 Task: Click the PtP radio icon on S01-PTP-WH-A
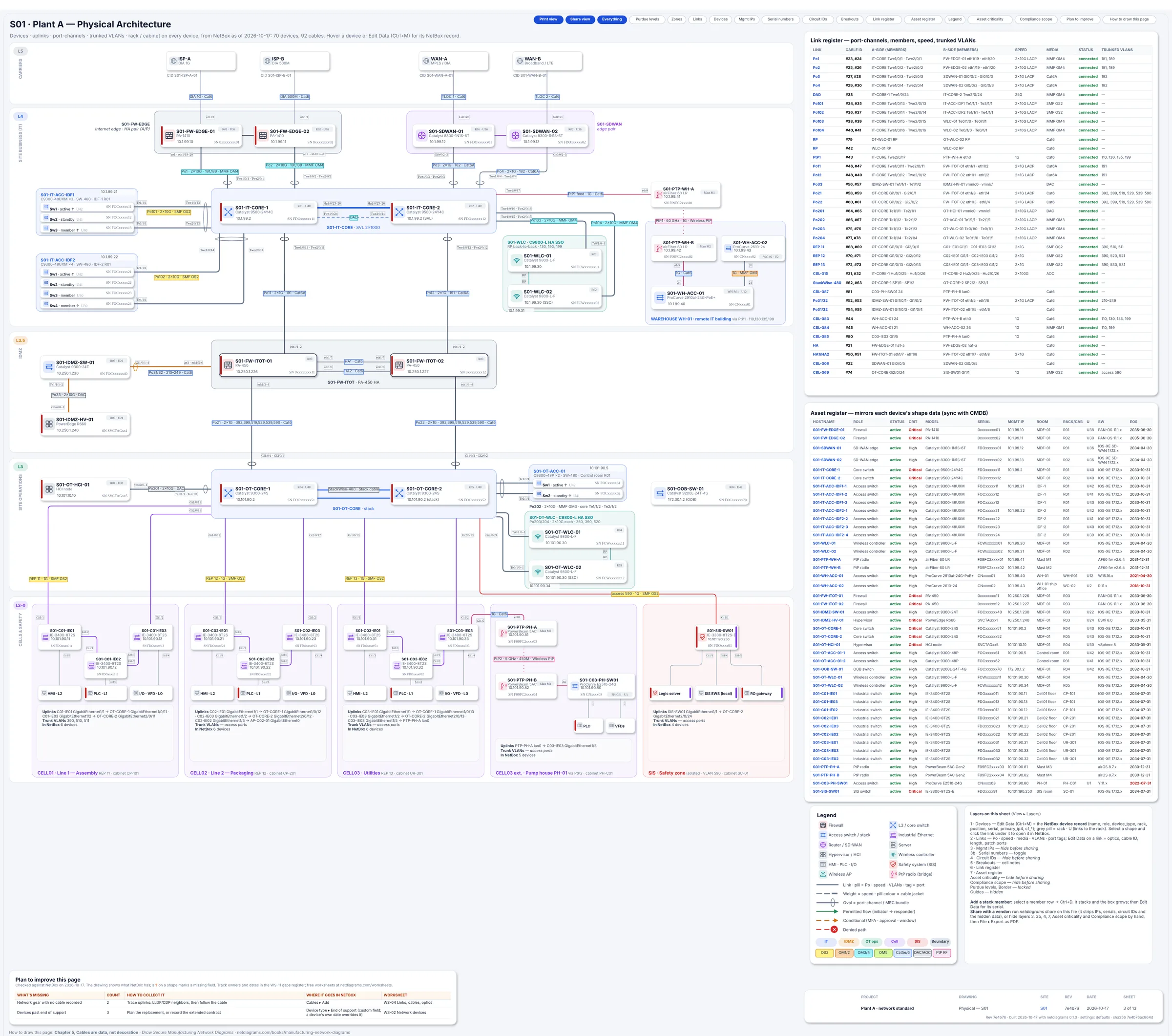click(659, 194)
